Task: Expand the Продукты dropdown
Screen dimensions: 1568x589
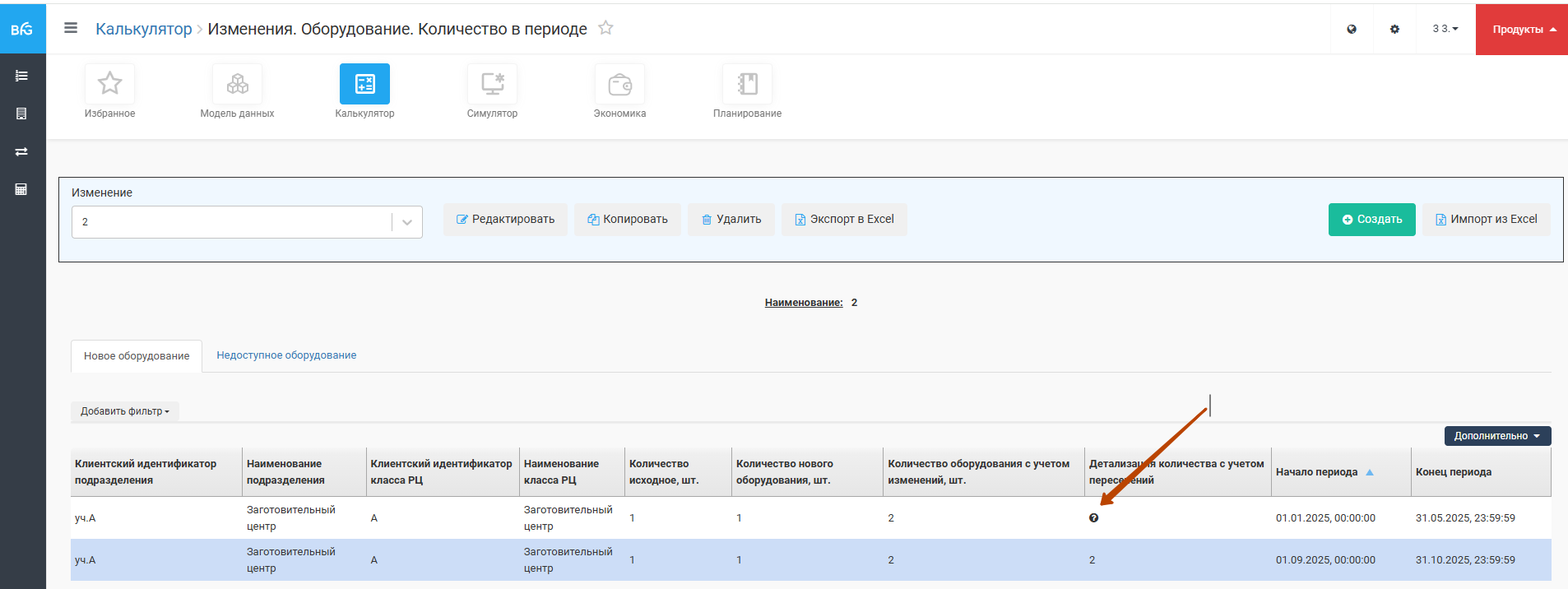Action: click(x=1522, y=29)
